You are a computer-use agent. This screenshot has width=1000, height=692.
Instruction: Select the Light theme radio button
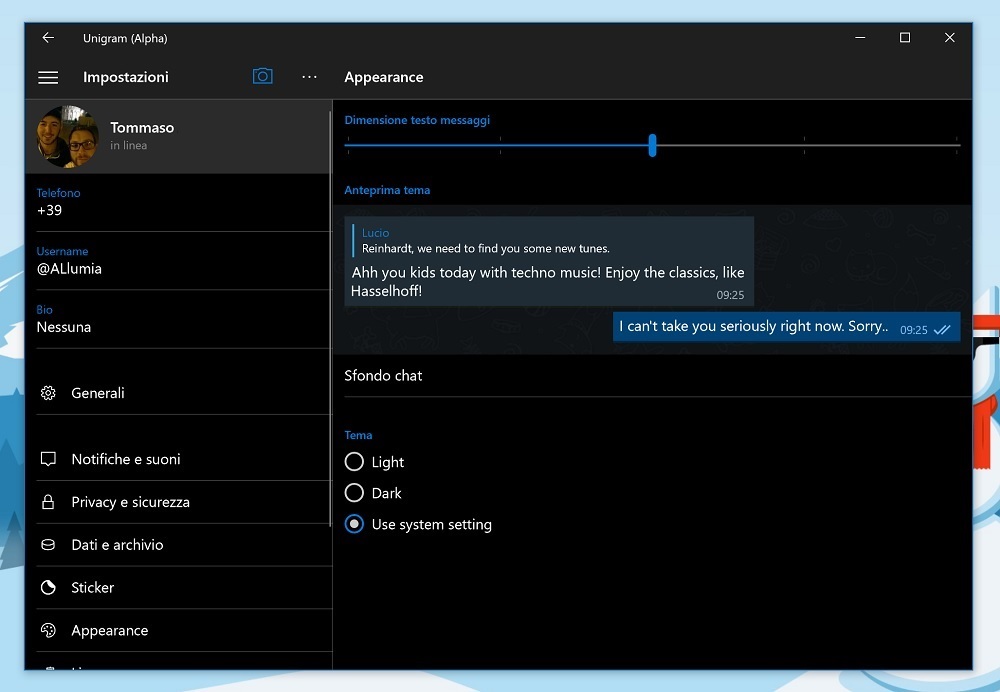click(354, 462)
